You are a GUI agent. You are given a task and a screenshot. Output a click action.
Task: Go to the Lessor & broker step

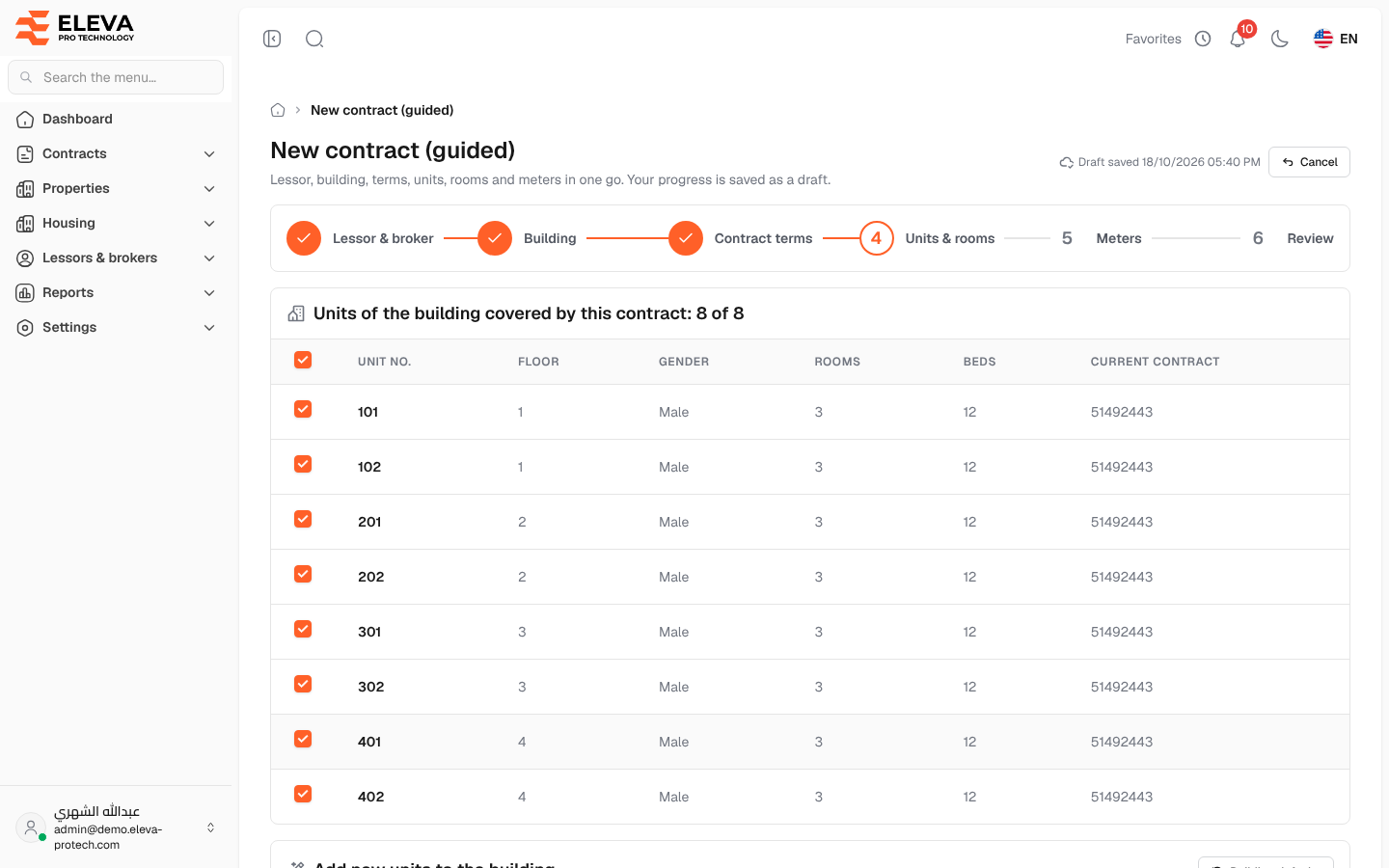(x=360, y=238)
